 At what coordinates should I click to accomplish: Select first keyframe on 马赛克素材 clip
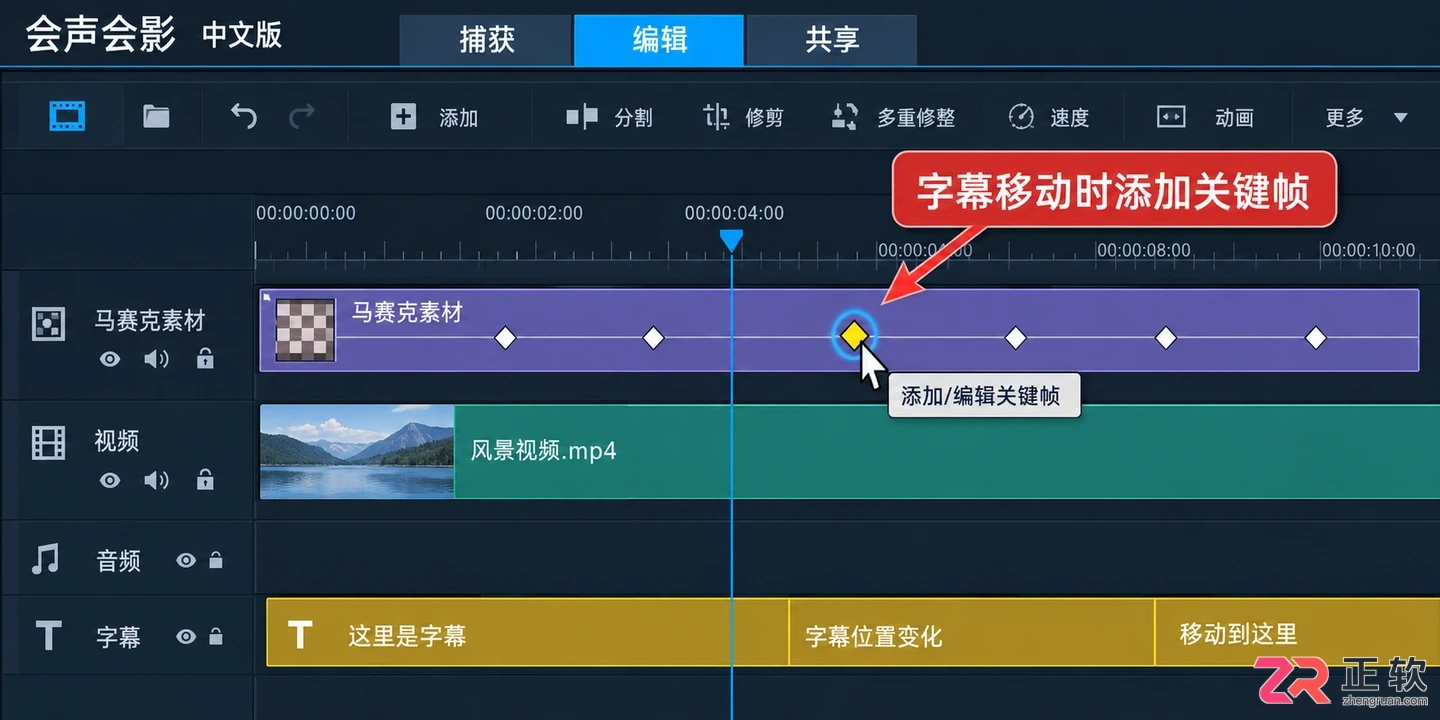pos(505,338)
